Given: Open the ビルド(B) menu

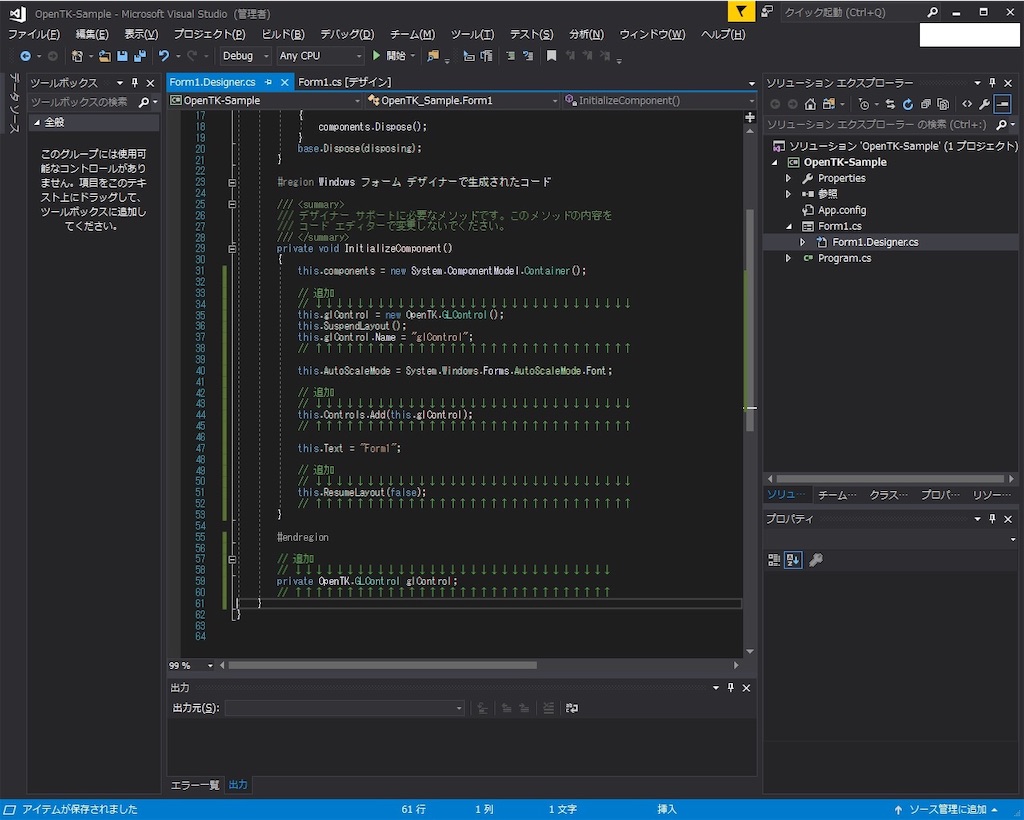Looking at the screenshot, I should pyautogui.click(x=283, y=35).
